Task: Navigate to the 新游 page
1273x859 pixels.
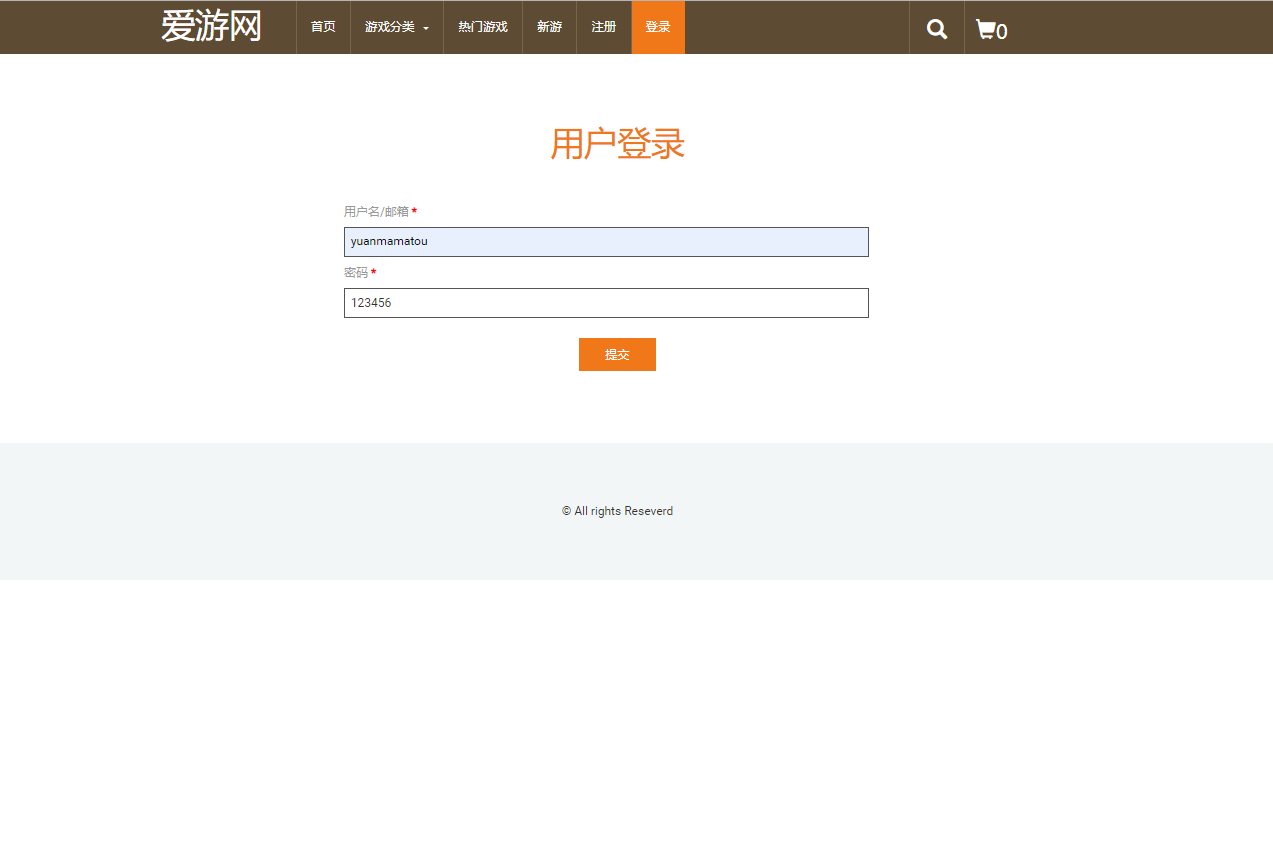Action: tap(549, 27)
